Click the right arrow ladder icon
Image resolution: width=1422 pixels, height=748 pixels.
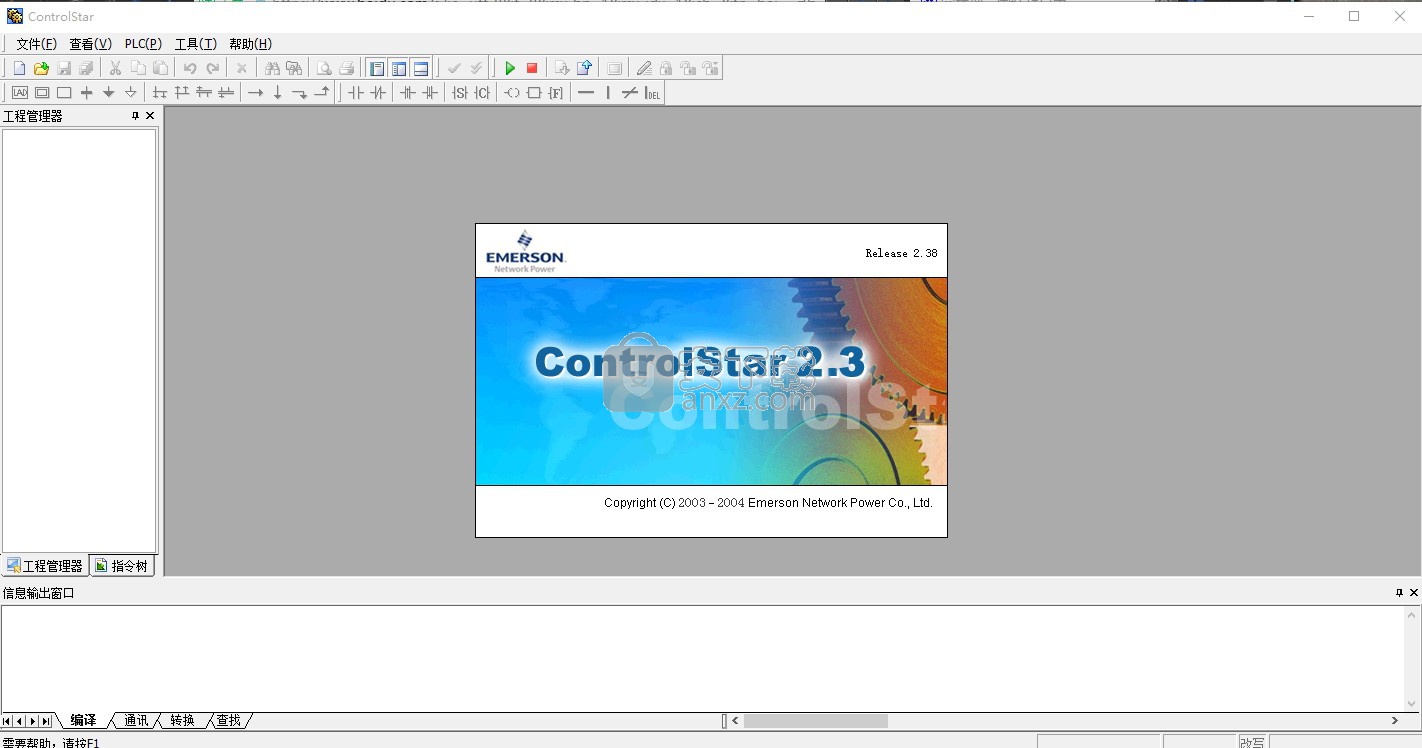(x=256, y=93)
